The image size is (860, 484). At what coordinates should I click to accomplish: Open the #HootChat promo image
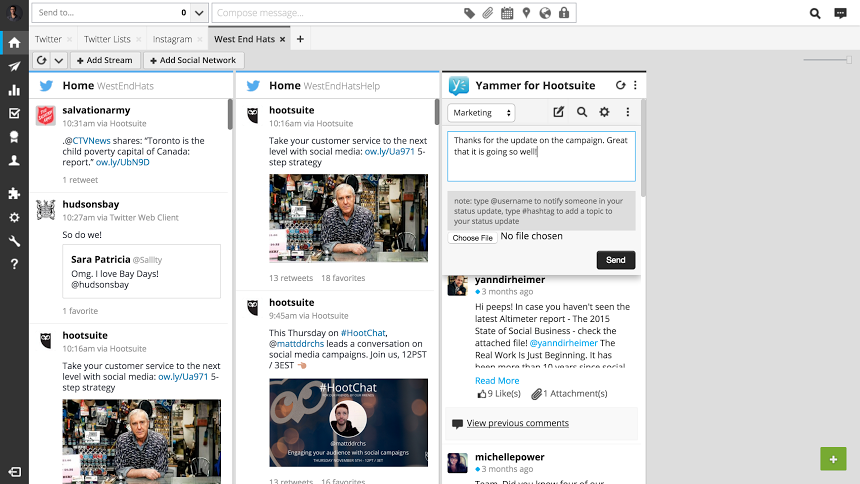(348, 423)
